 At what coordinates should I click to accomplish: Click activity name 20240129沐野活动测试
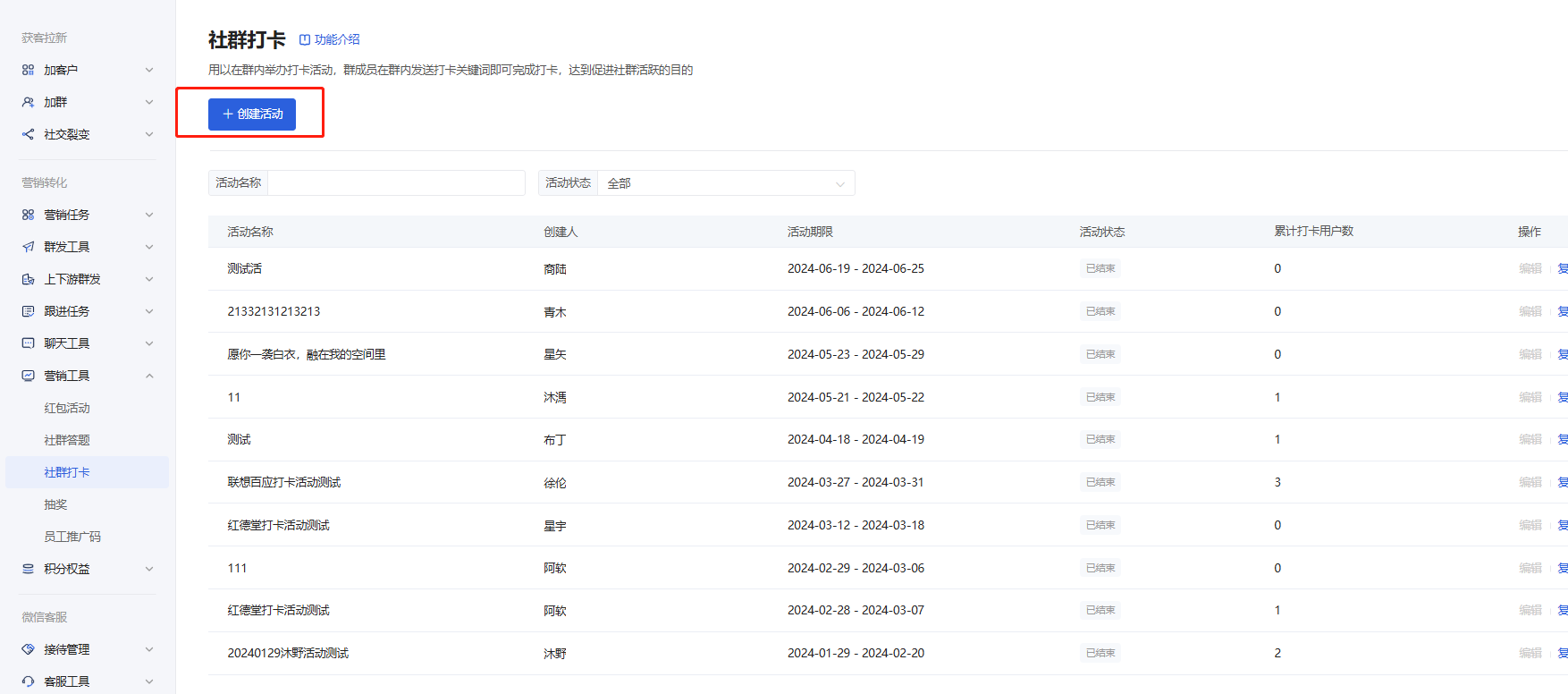(x=288, y=653)
